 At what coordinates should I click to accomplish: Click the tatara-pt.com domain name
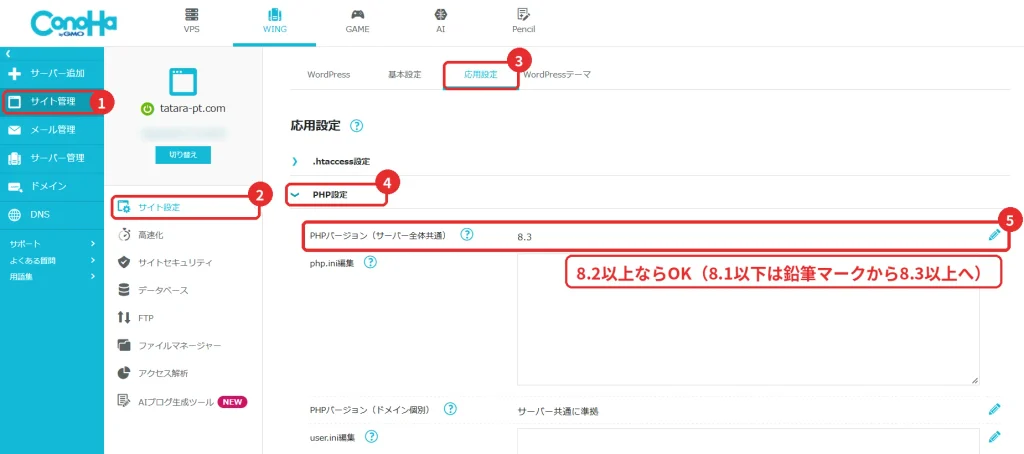(x=192, y=108)
